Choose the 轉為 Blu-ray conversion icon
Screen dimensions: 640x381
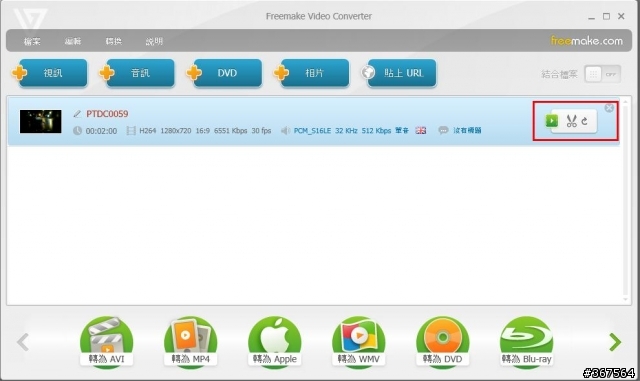pos(527,342)
